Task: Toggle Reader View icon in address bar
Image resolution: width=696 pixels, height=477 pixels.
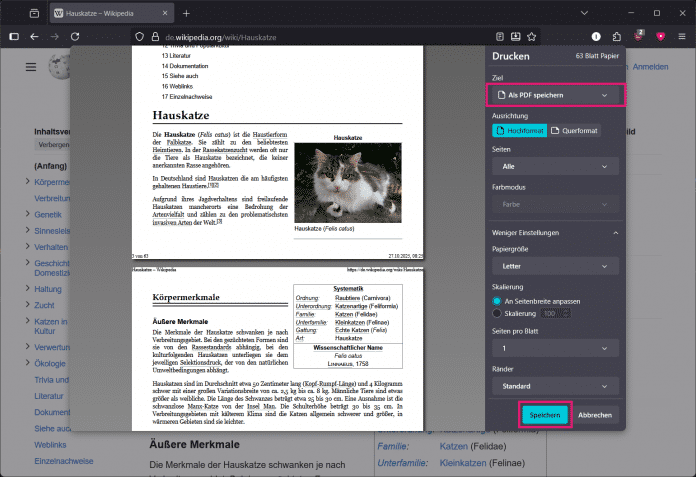Action: pyautogui.click(x=500, y=37)
